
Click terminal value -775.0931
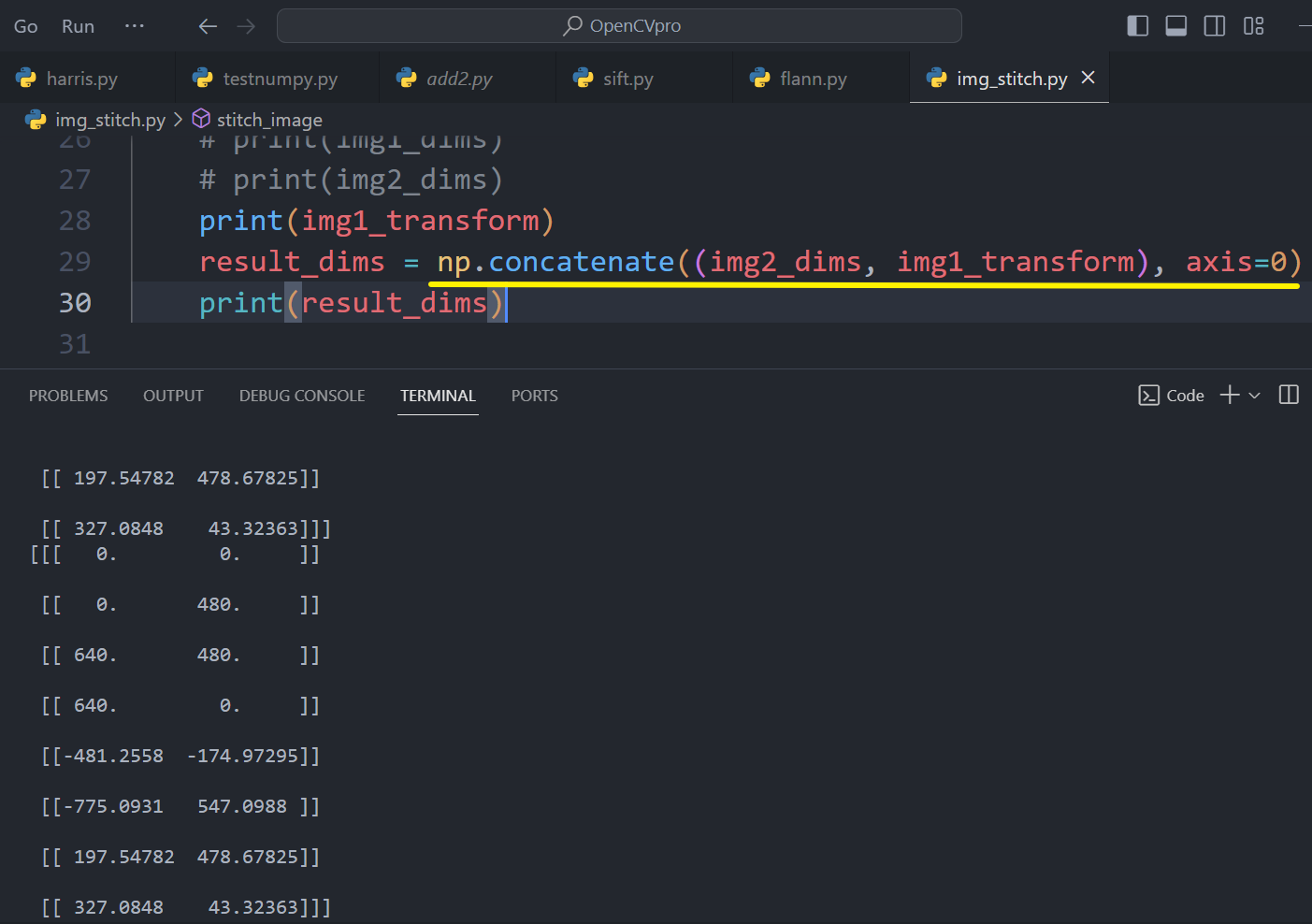pos(113,806)
